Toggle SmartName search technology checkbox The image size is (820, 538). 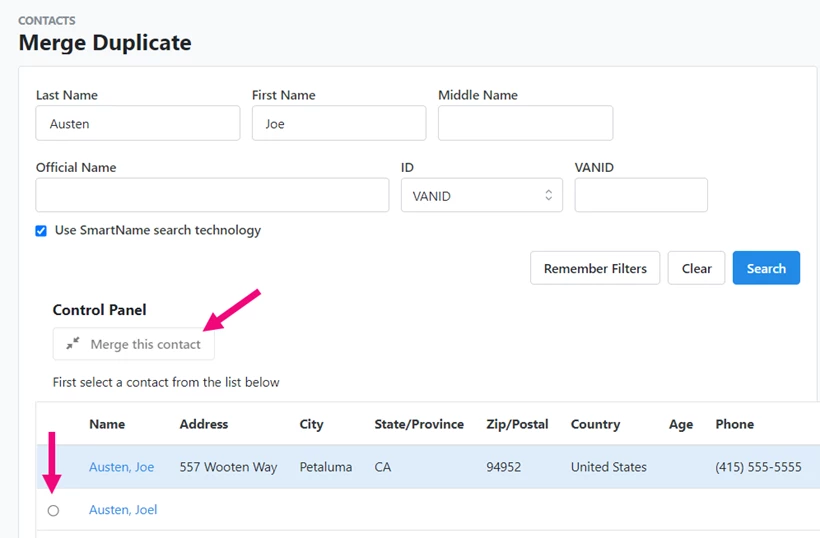[41, 230]
